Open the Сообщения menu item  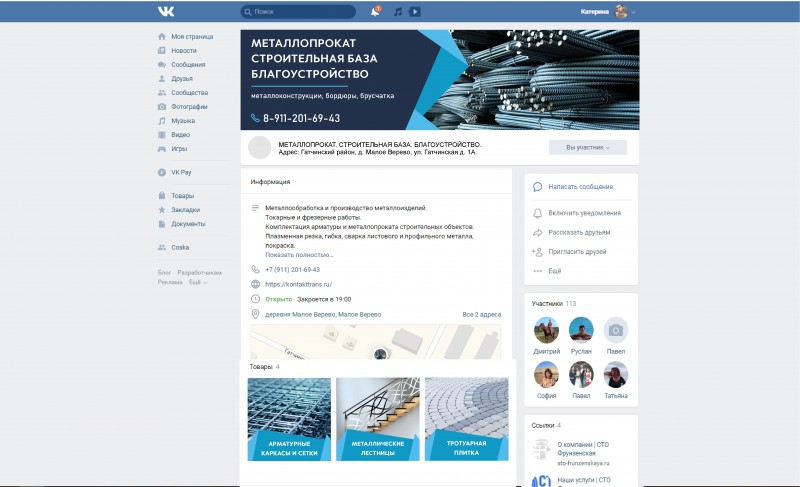pyautogui.click(x=186, y=65)
